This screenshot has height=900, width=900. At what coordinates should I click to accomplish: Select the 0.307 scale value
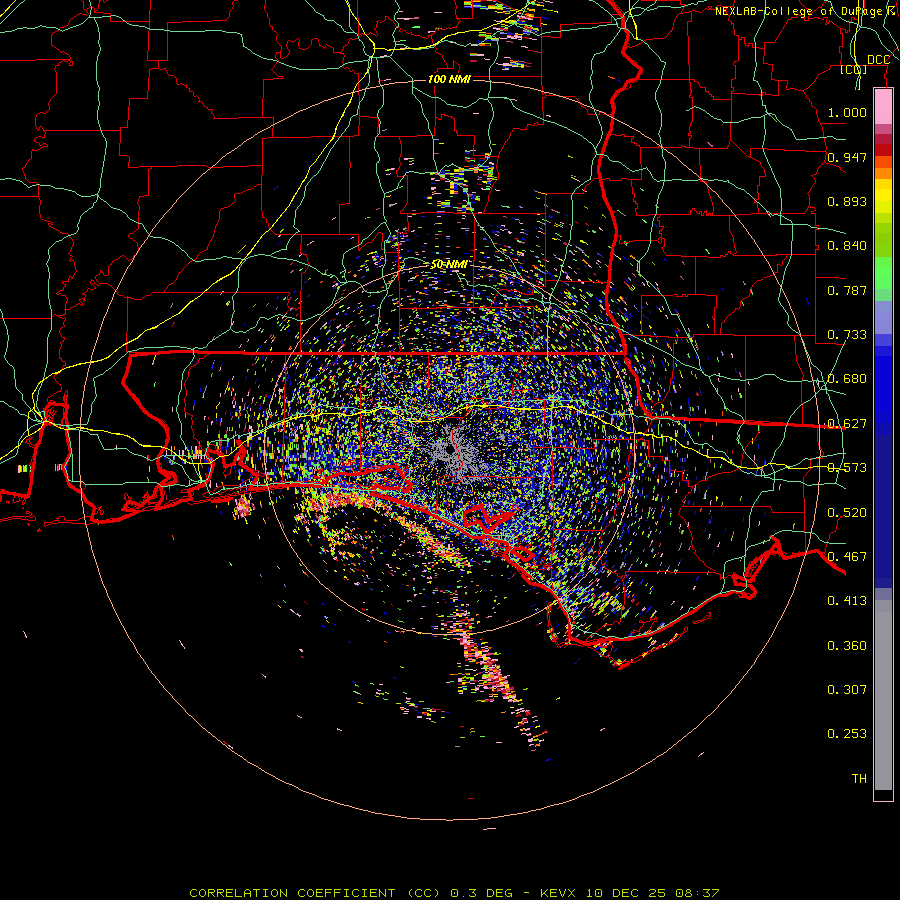(x=847, y=689)
